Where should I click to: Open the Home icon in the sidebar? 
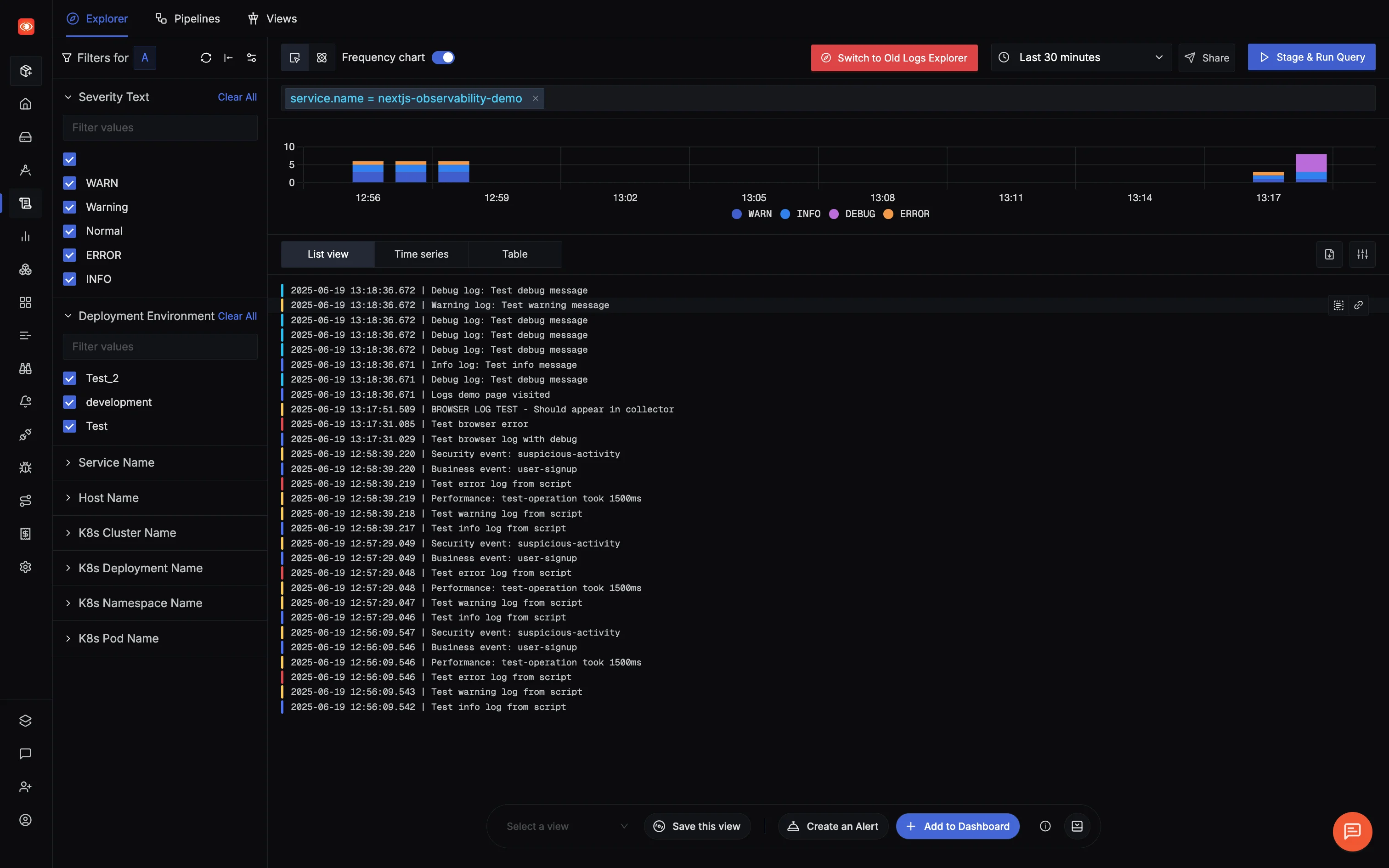tap(25, 104)
